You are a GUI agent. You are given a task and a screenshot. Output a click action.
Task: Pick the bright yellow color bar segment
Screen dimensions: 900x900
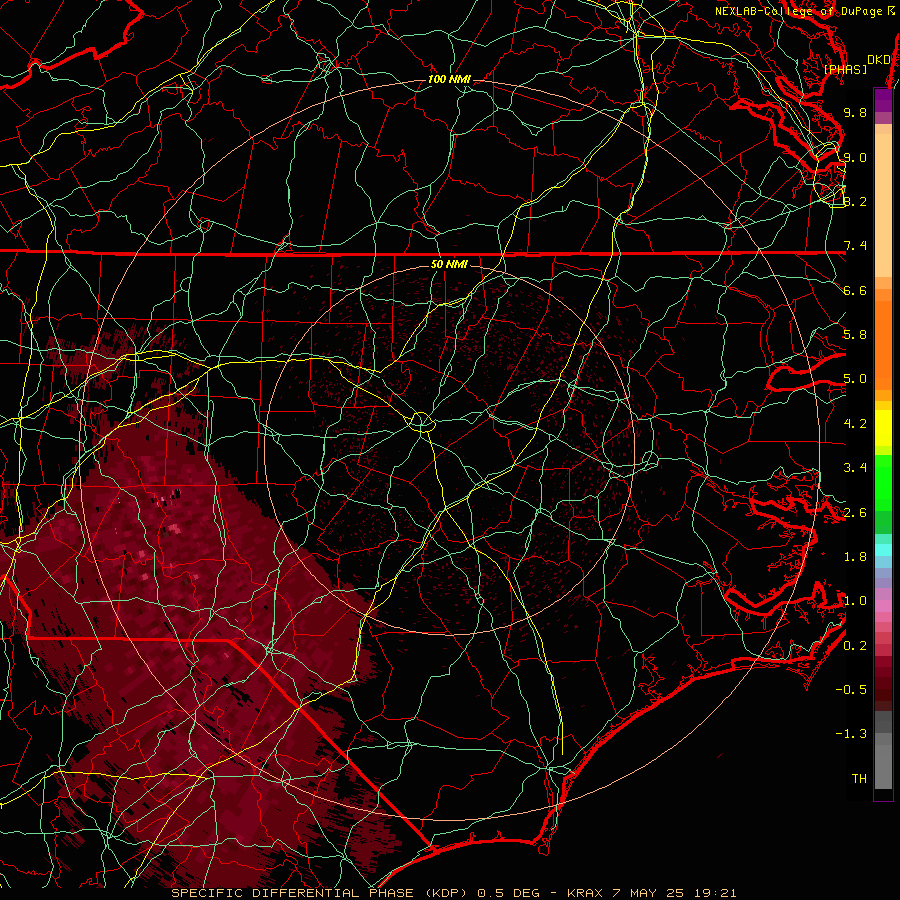point(883,428)
